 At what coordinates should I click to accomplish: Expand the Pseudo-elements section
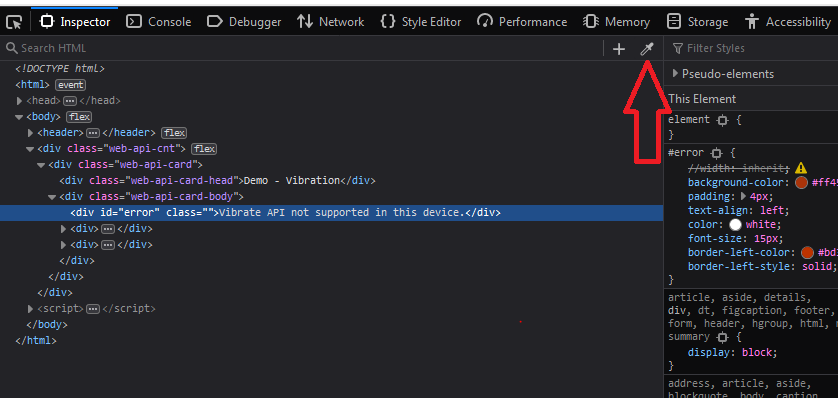676,74
